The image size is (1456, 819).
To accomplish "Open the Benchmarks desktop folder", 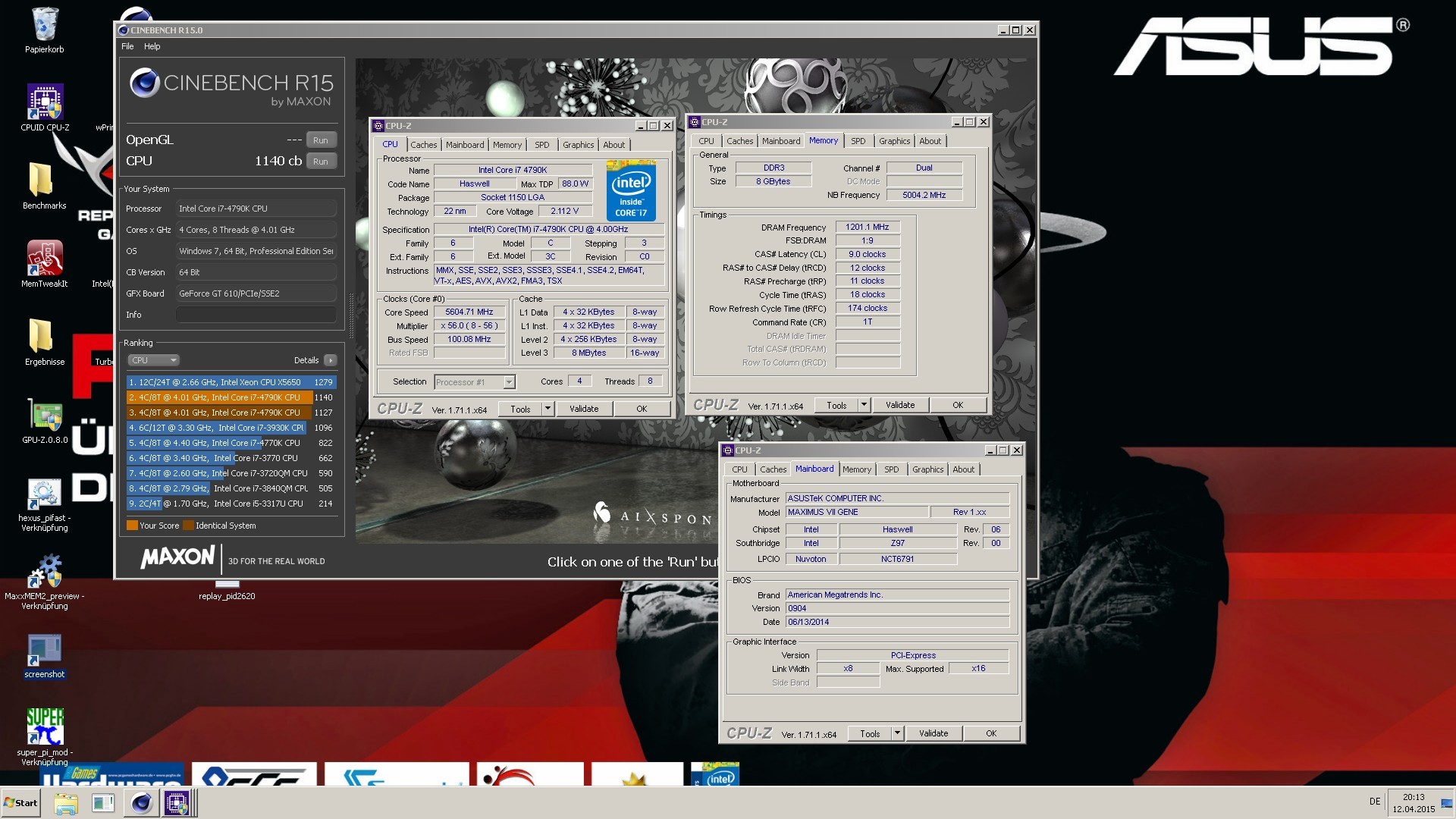I will tap(45, 186).
